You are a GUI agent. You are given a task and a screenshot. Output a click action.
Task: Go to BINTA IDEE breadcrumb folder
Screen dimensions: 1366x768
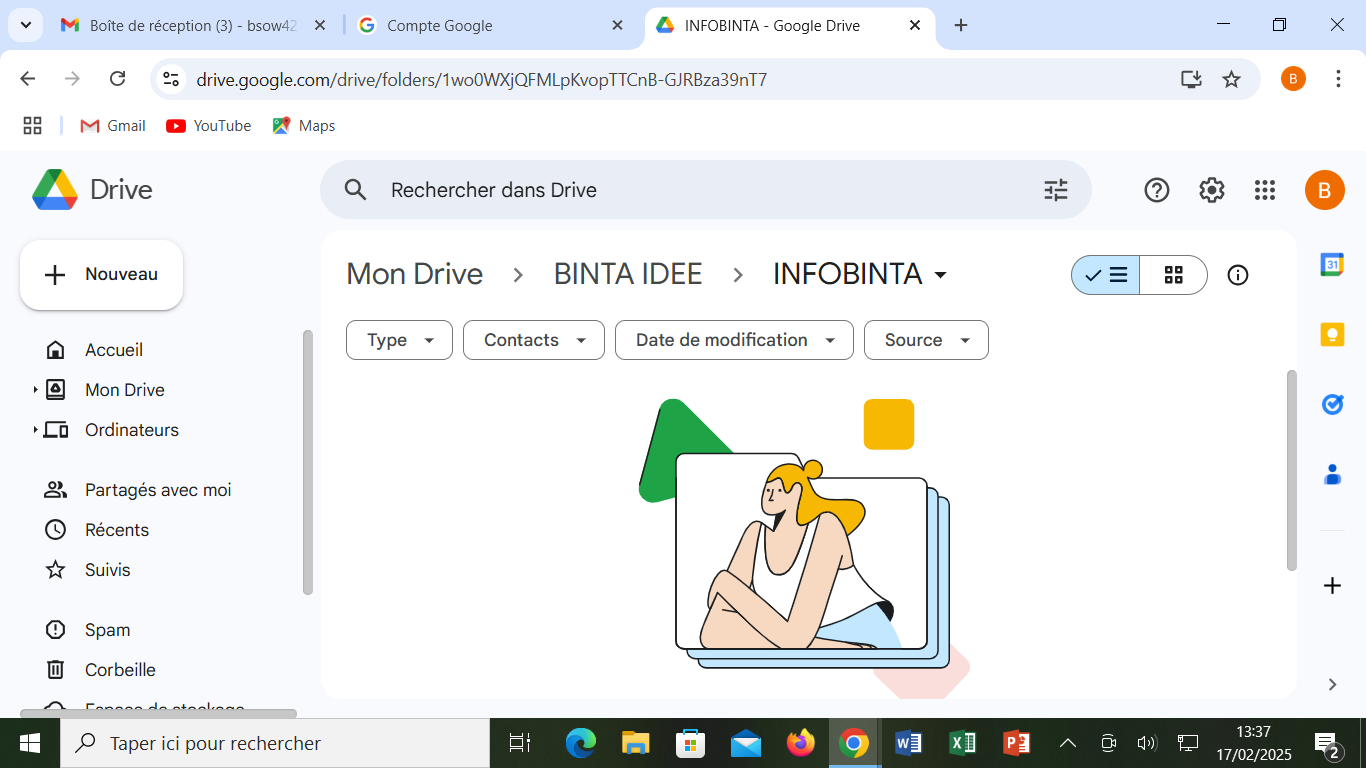[x=628, y=274]
